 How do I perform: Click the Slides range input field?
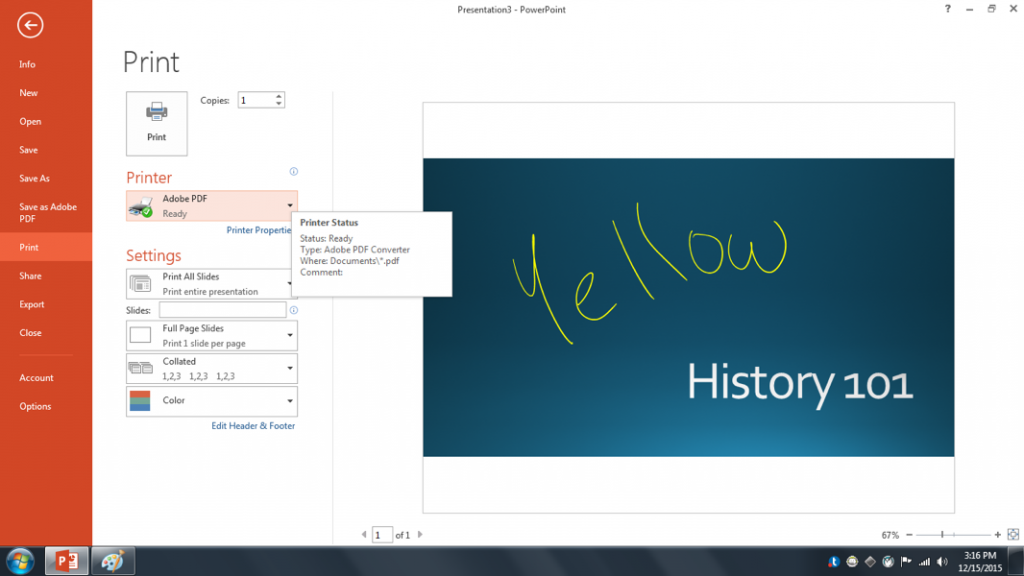223,310
